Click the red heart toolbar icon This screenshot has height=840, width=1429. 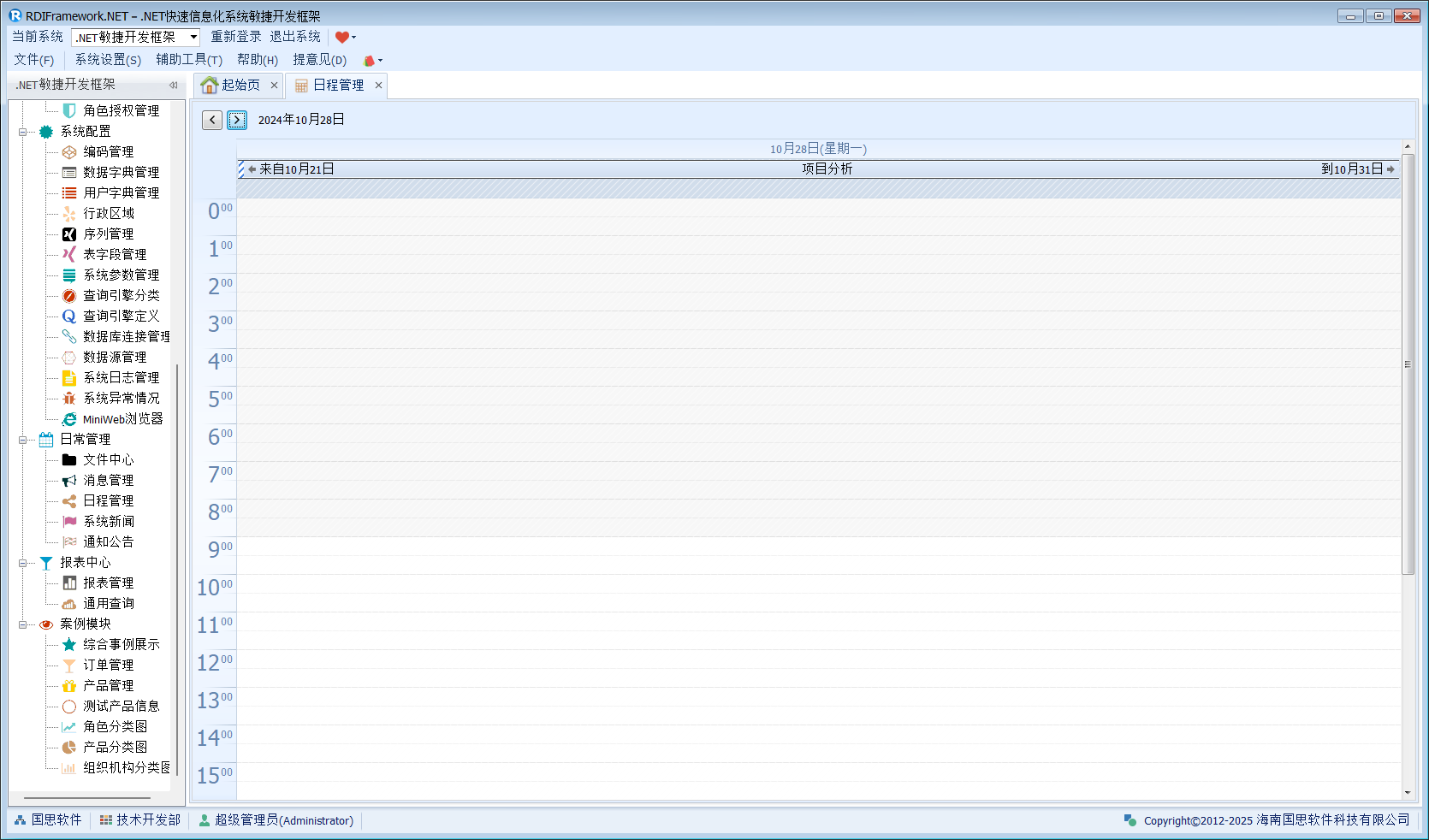point(342,37)
